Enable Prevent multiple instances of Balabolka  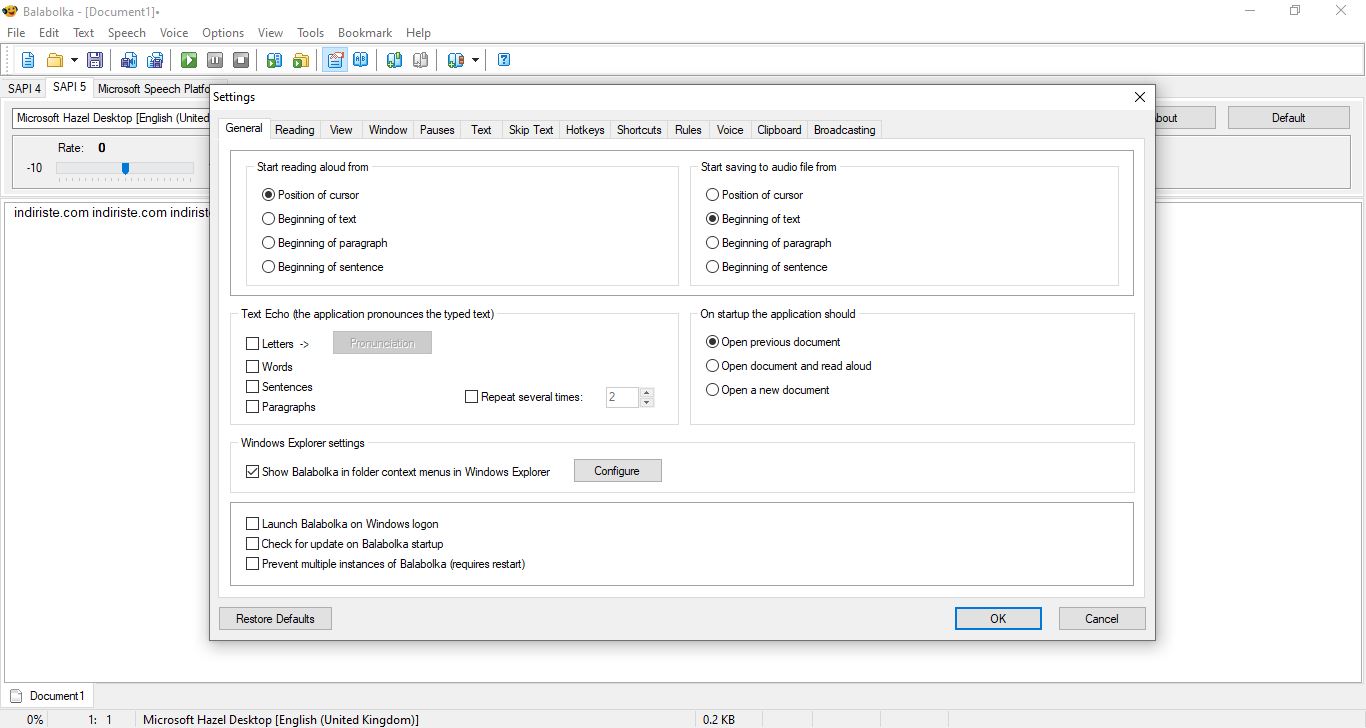click(252, 564)
